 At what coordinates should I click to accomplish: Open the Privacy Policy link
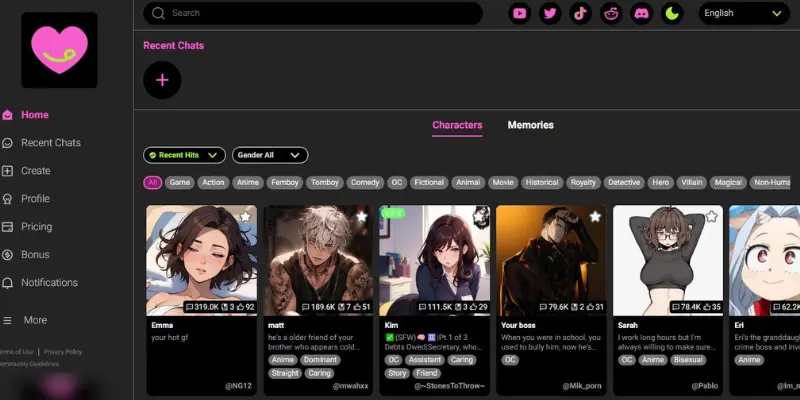pos(63,352)
